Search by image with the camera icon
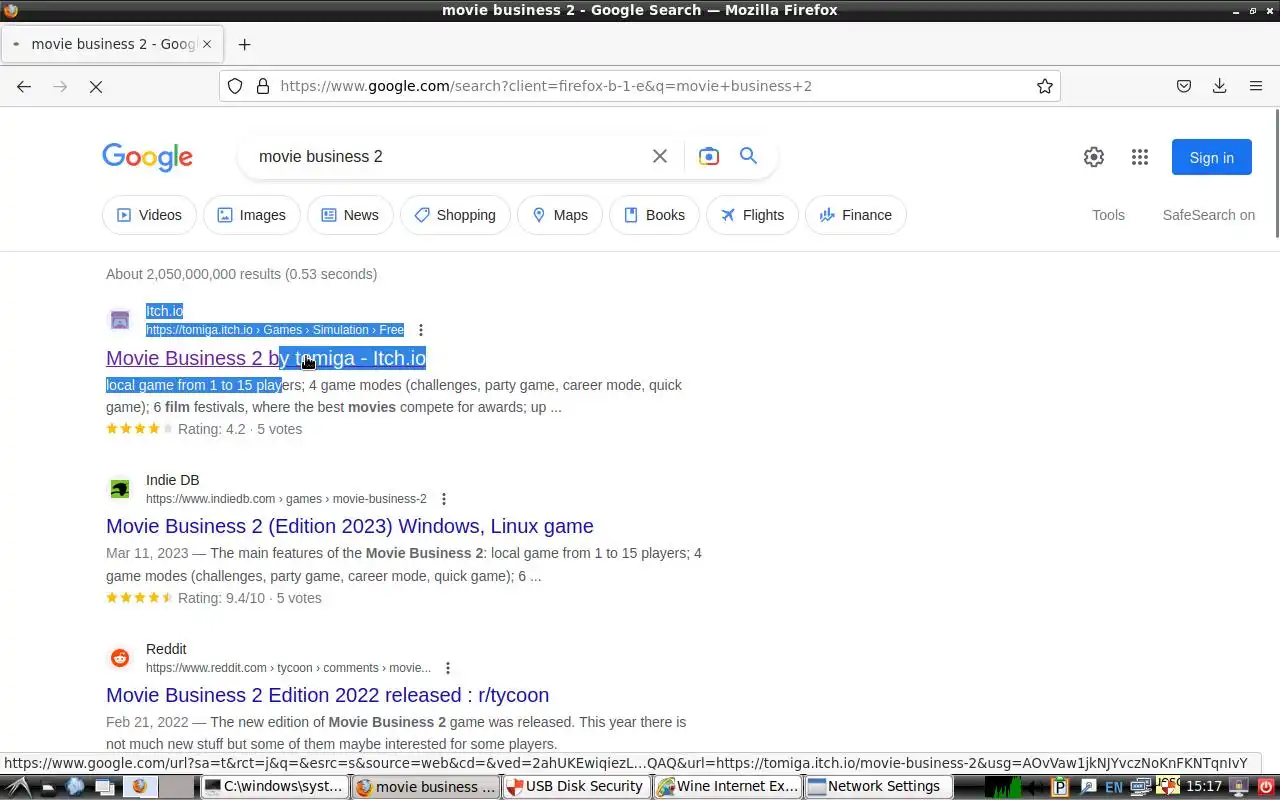Screen dimensions: 1280x800 click(709, 156)
